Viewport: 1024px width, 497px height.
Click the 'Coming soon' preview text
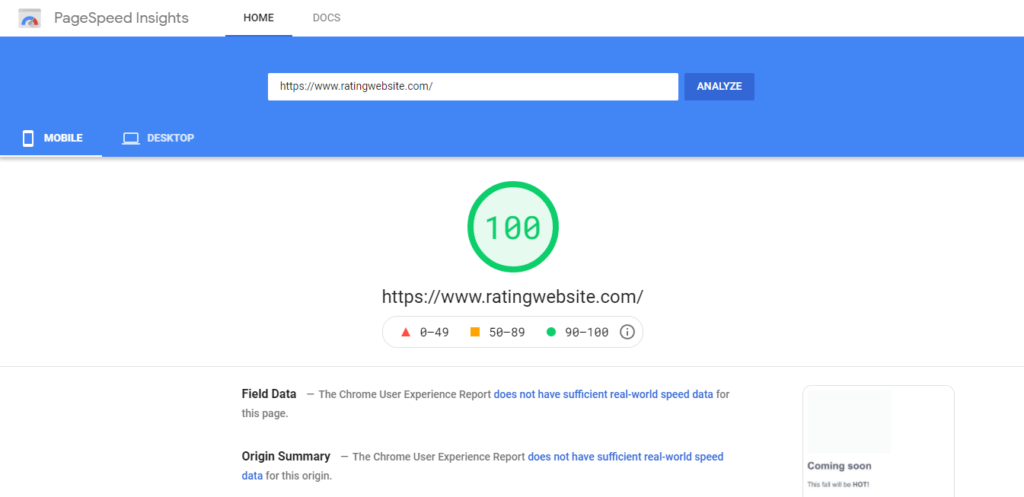coord(839,466)
